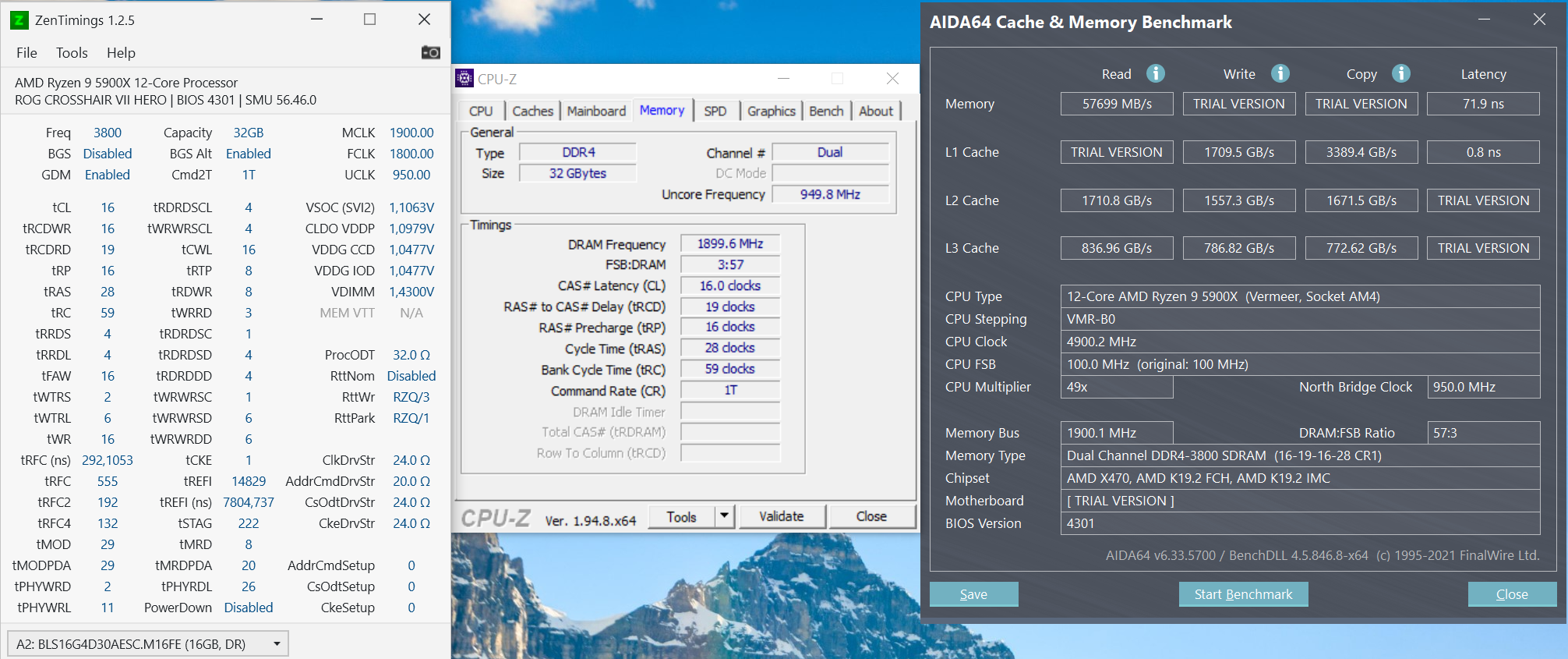The width and height of the screenshot is (1568, 659).
Task: Click the Close button at AIDA64 bottom
Action: [x=1512, y=594]
